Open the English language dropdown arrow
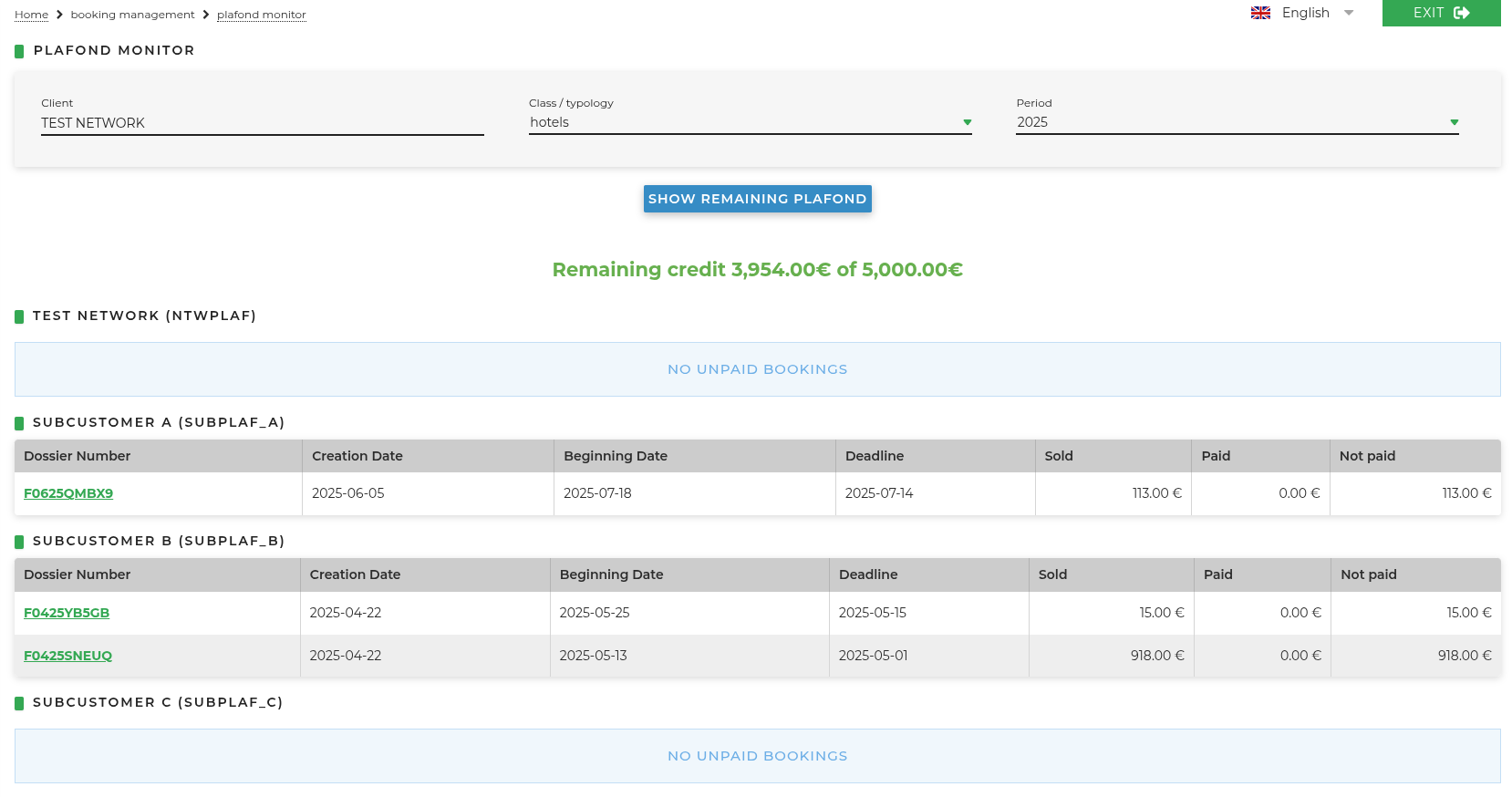The height and width of the screenshot is (797, 1512). pyautogui.click(x=1349, y=13)
